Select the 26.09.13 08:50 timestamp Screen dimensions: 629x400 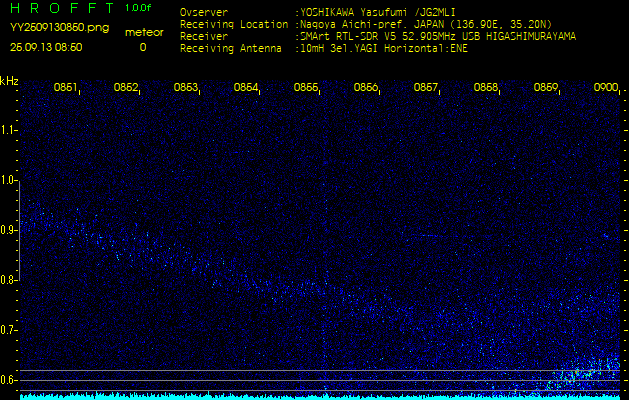[x=46, y=47]
